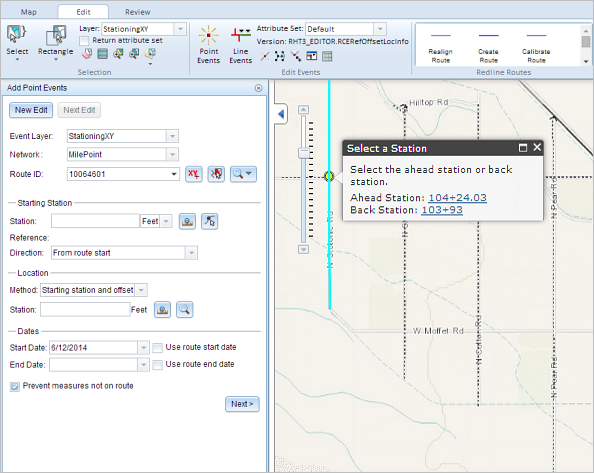This screenshot has height=473, width=594.
Task: Open the Attribute Set dropdown
Action: [380, 29]
